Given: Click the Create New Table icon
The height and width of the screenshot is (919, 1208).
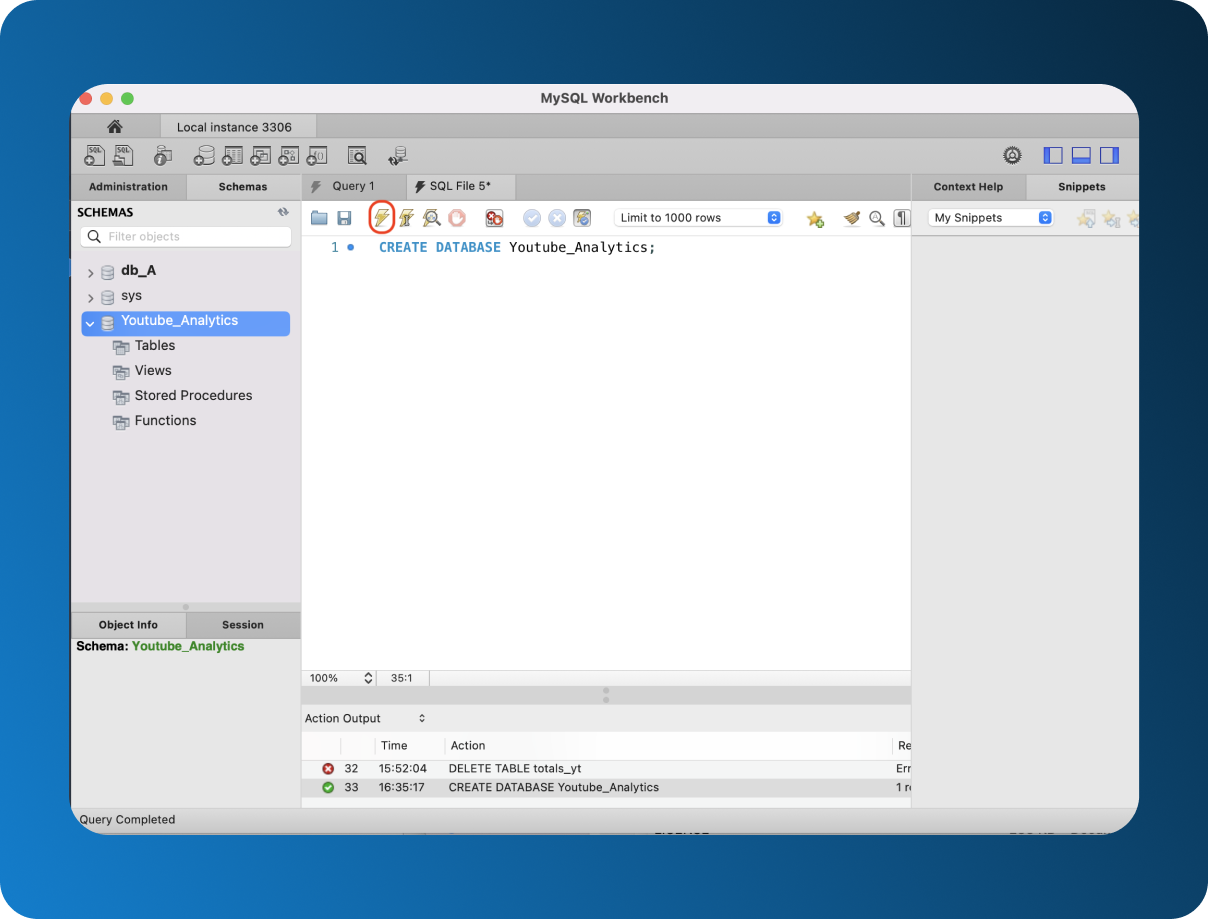Looking at the screenshot, I should (x=232, y=155).
